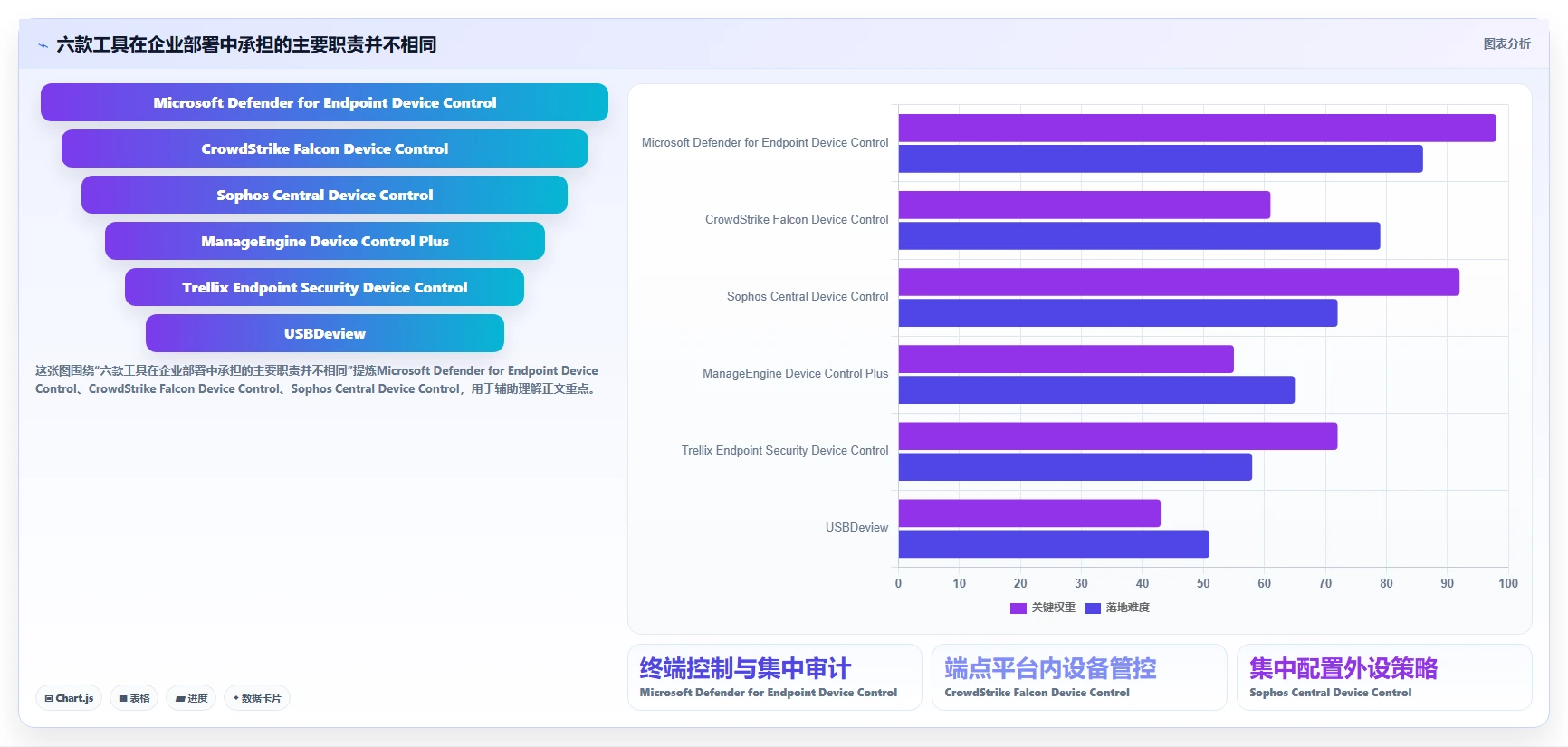Select the Trellix Endpoint Security funnel bar

324,287
